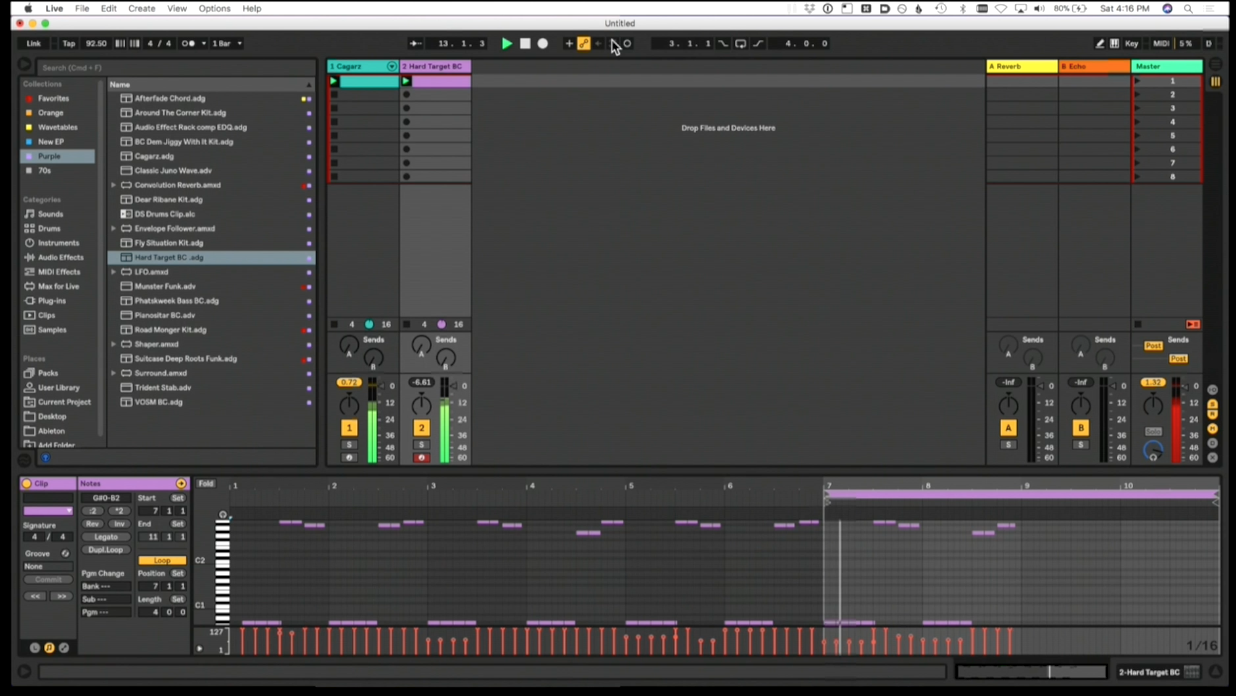This screenshot has width=1236, height=696.
Task: Launch Master scene 5
Action: 1137,136
